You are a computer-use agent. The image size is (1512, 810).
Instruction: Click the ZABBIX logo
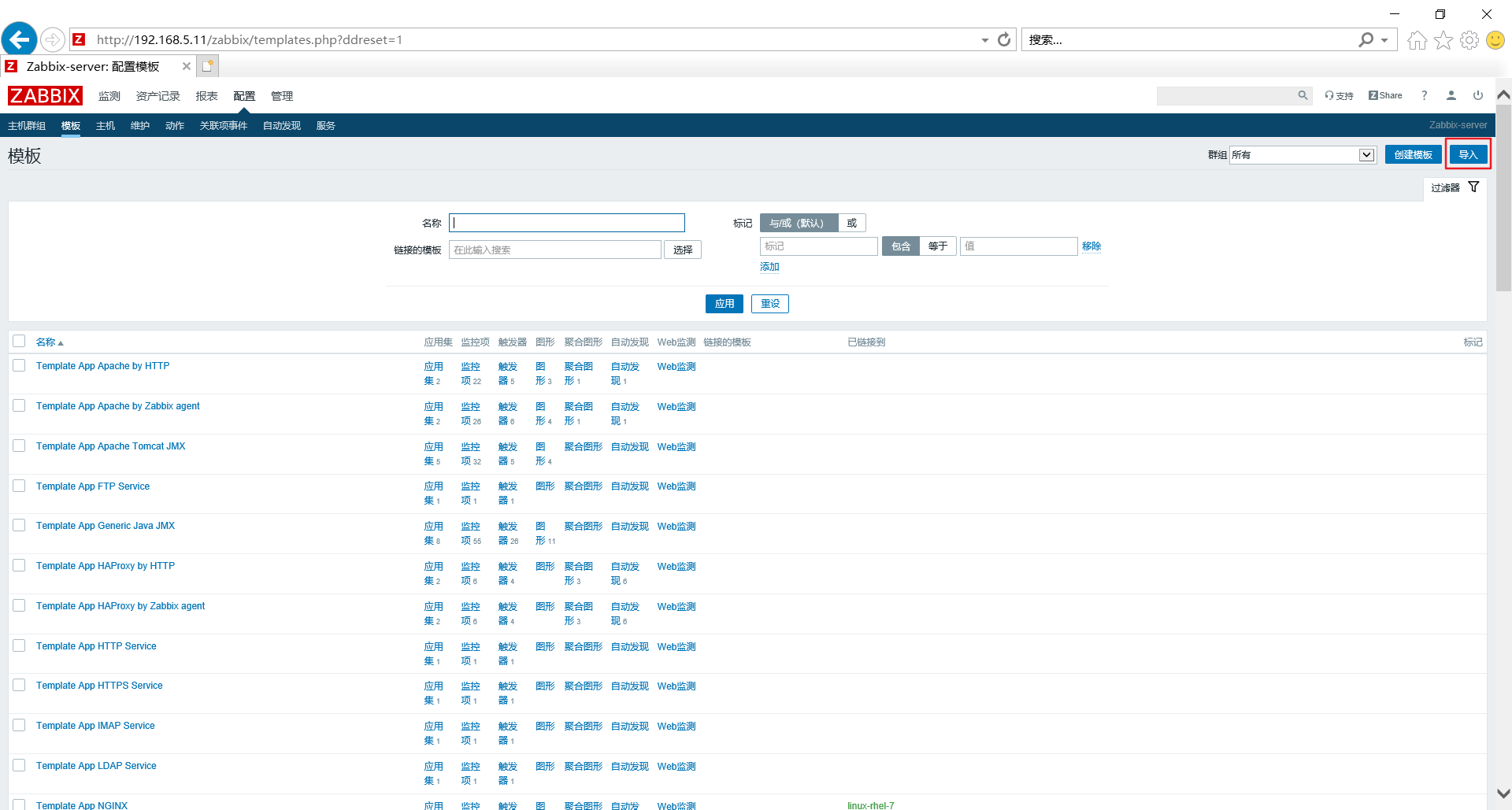tap(45, 95)
